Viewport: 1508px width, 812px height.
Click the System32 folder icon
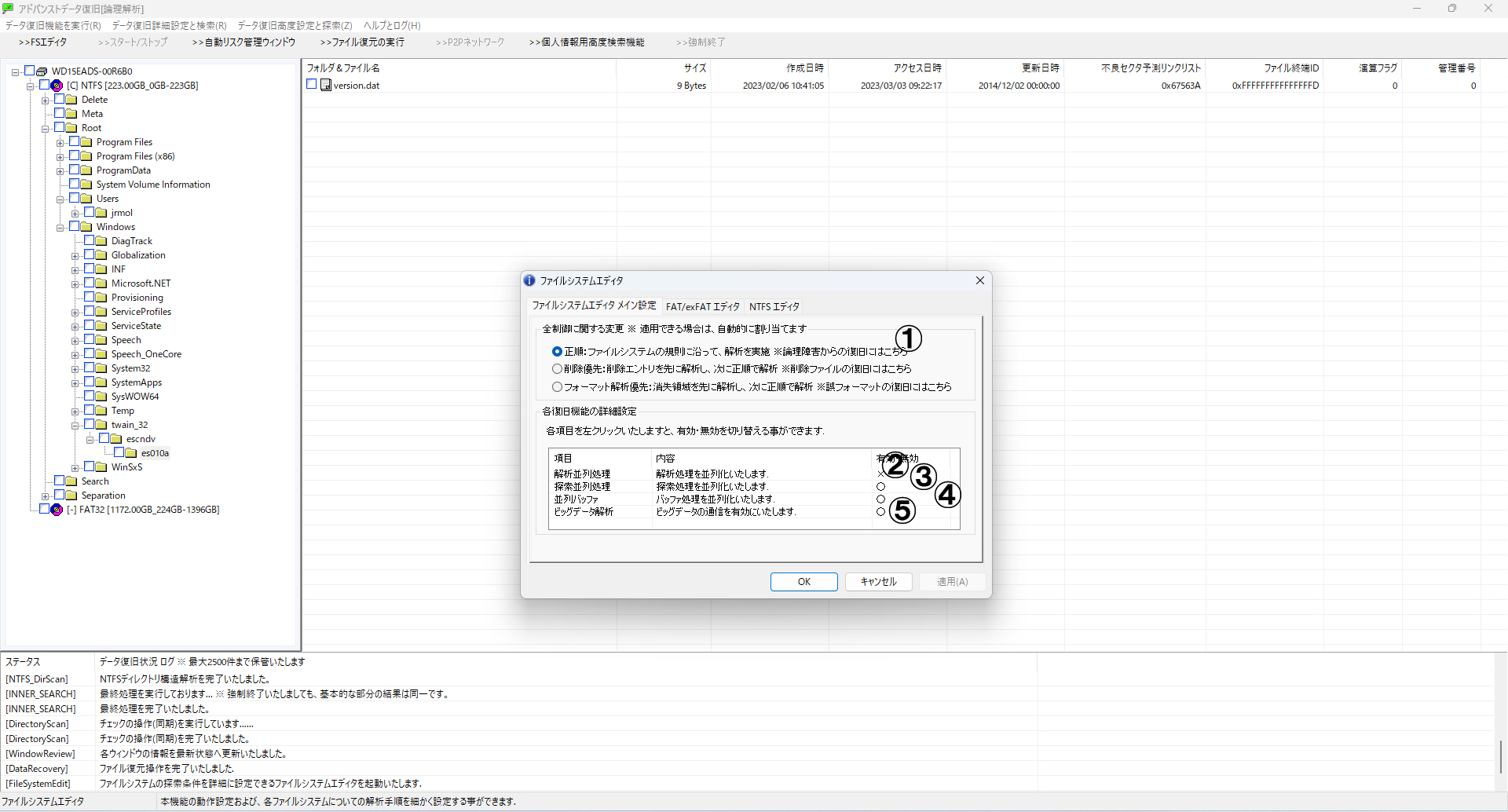[x=101, y=368]
